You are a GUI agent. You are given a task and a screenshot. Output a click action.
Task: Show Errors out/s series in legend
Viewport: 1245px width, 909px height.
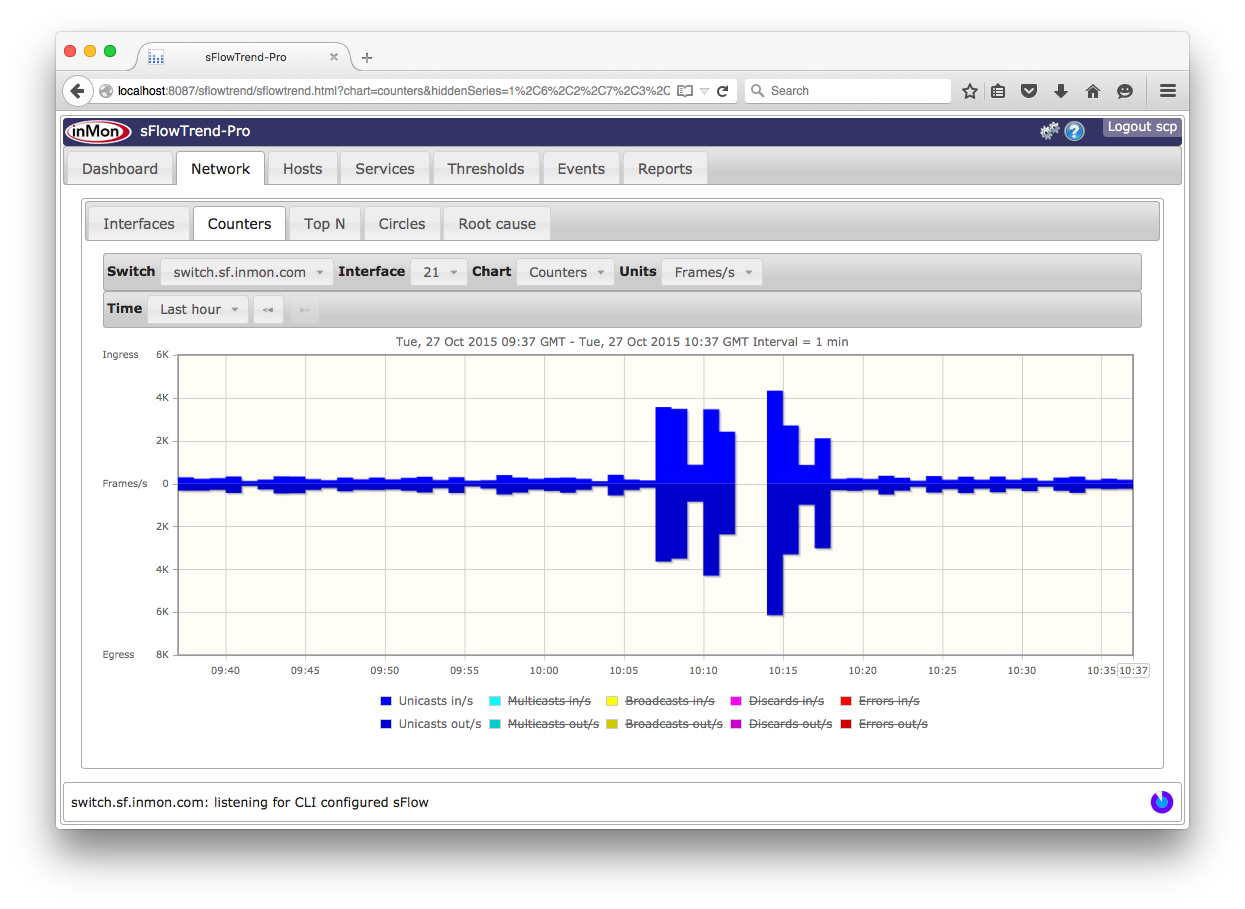tap(893, 724)
